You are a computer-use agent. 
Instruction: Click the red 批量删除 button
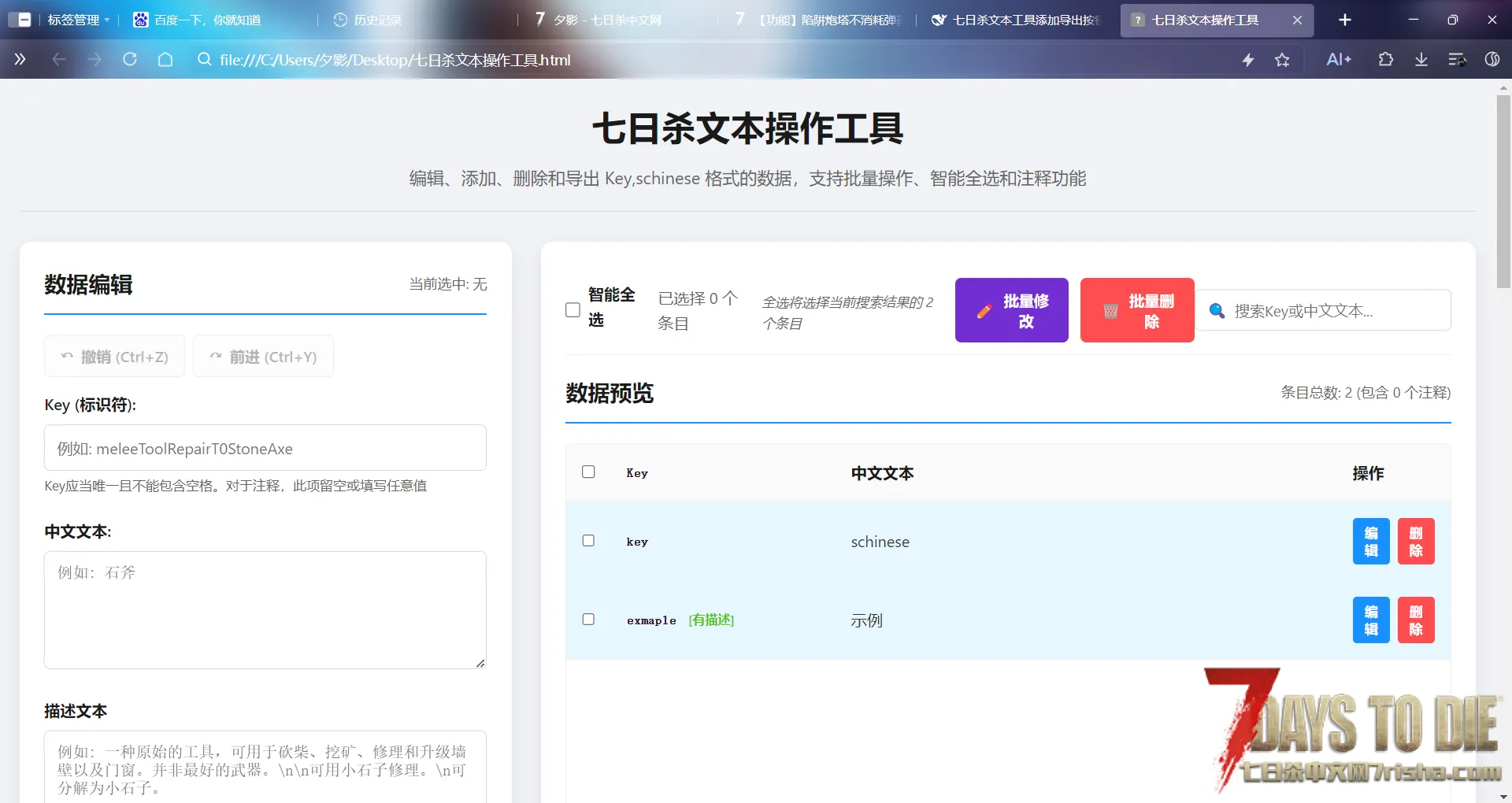click(x=1136, y=310)
